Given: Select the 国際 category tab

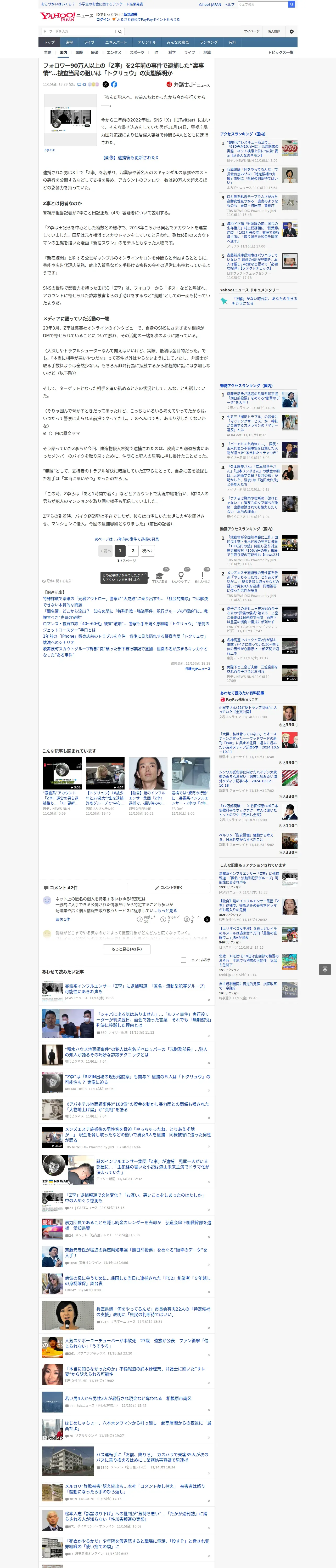Looking at the screenshot, I should pyautogui.click(x=79, y=52).
